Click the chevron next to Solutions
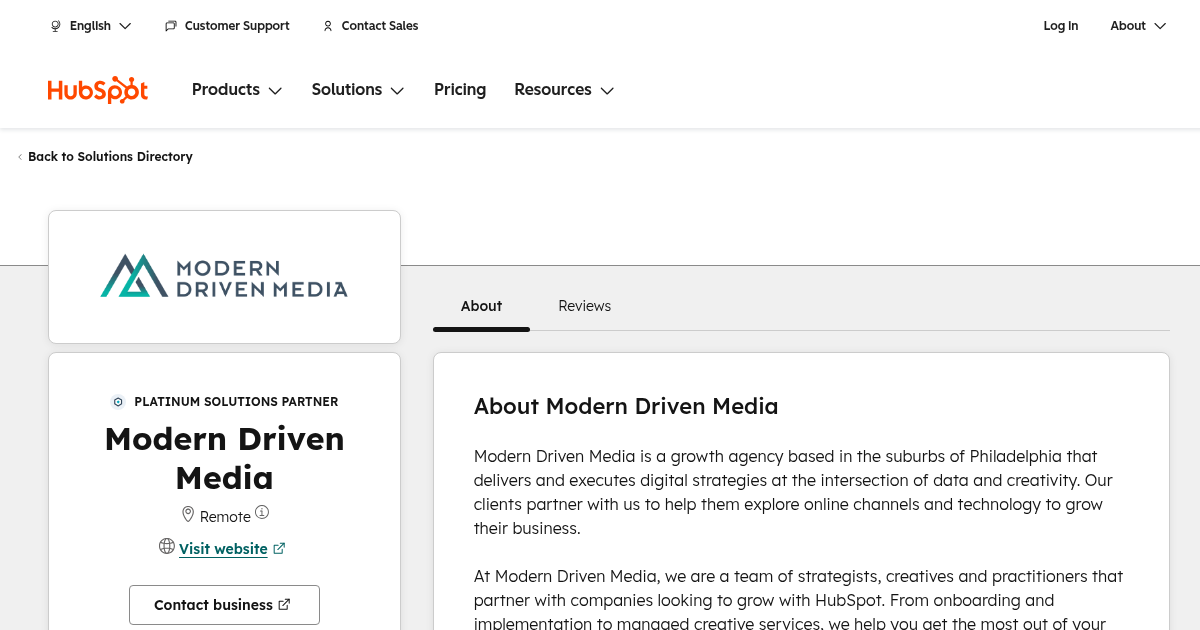The height and width of the screenshot is (630, 1200). click(397, 91)
